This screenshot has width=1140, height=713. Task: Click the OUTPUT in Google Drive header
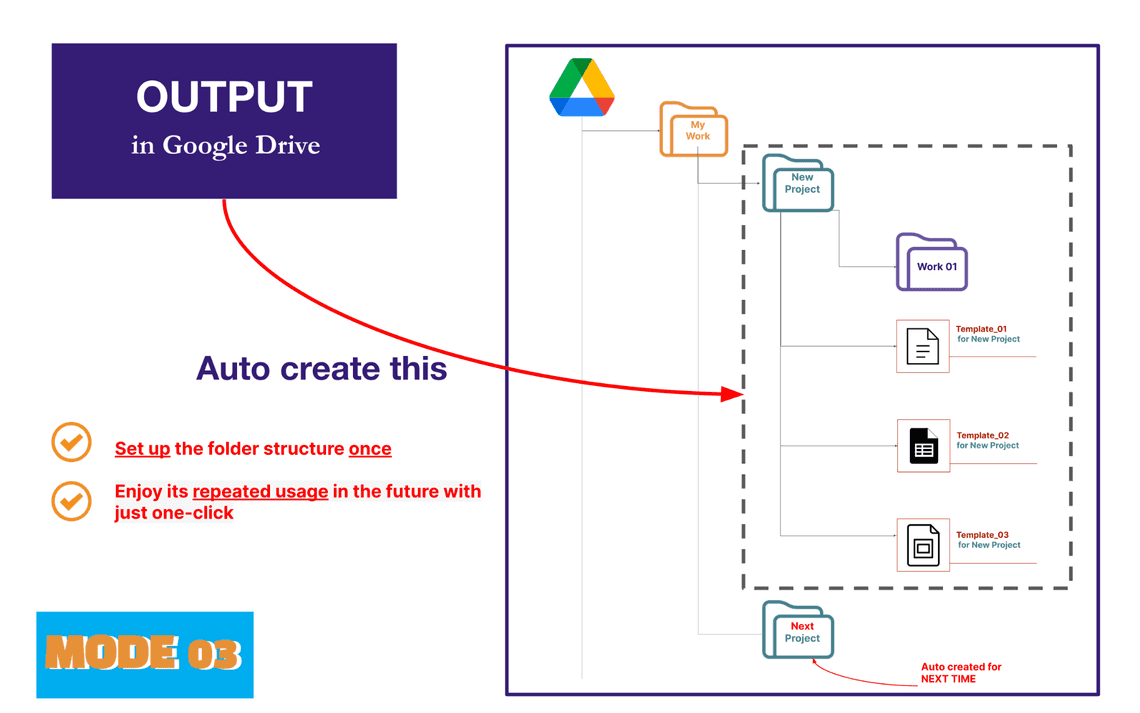[223, 120]
